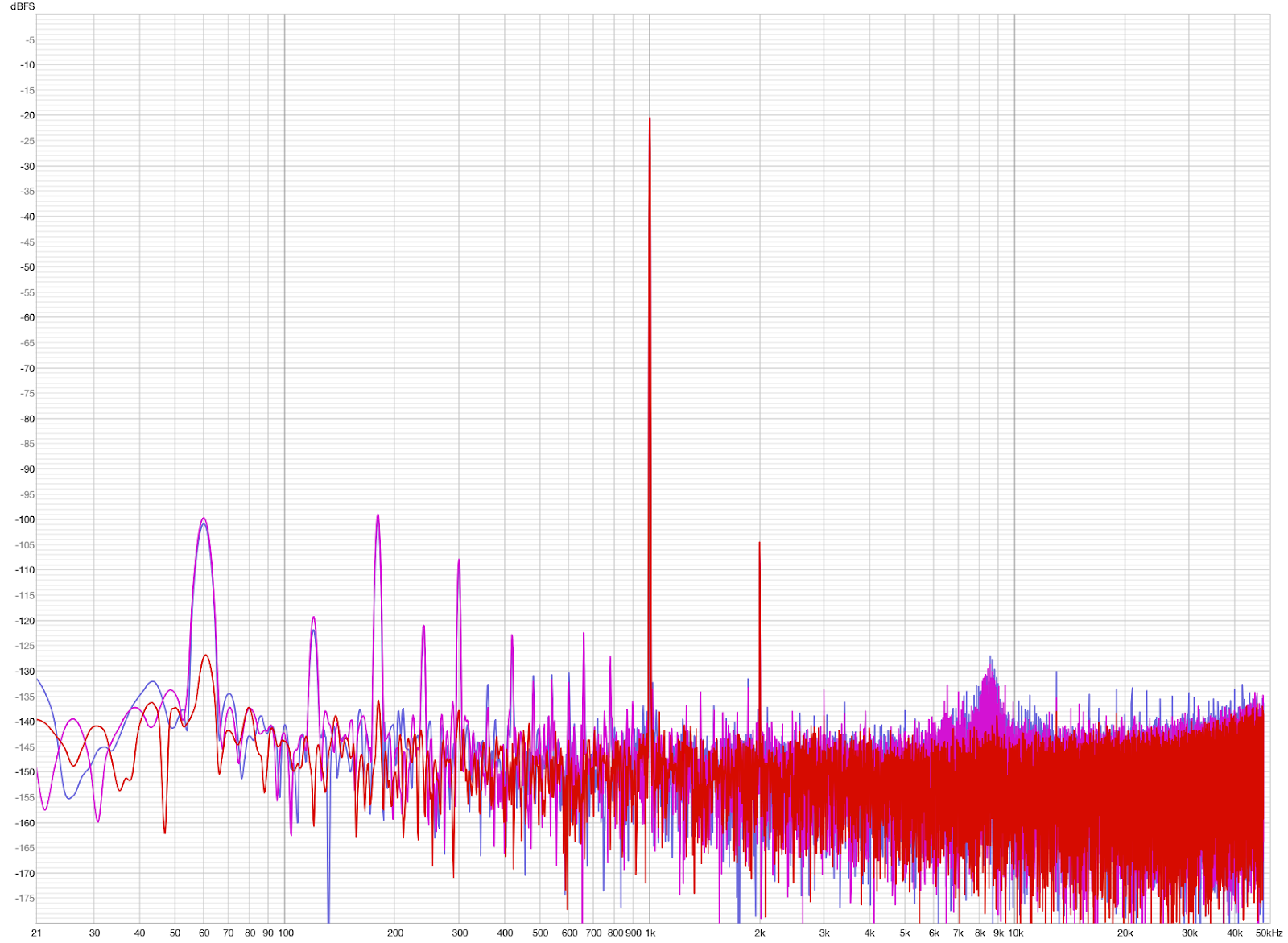This screenshot has width=1288, height=943.
Task: Click the 500 frequency axis label
Action: [x=540, y=933]
